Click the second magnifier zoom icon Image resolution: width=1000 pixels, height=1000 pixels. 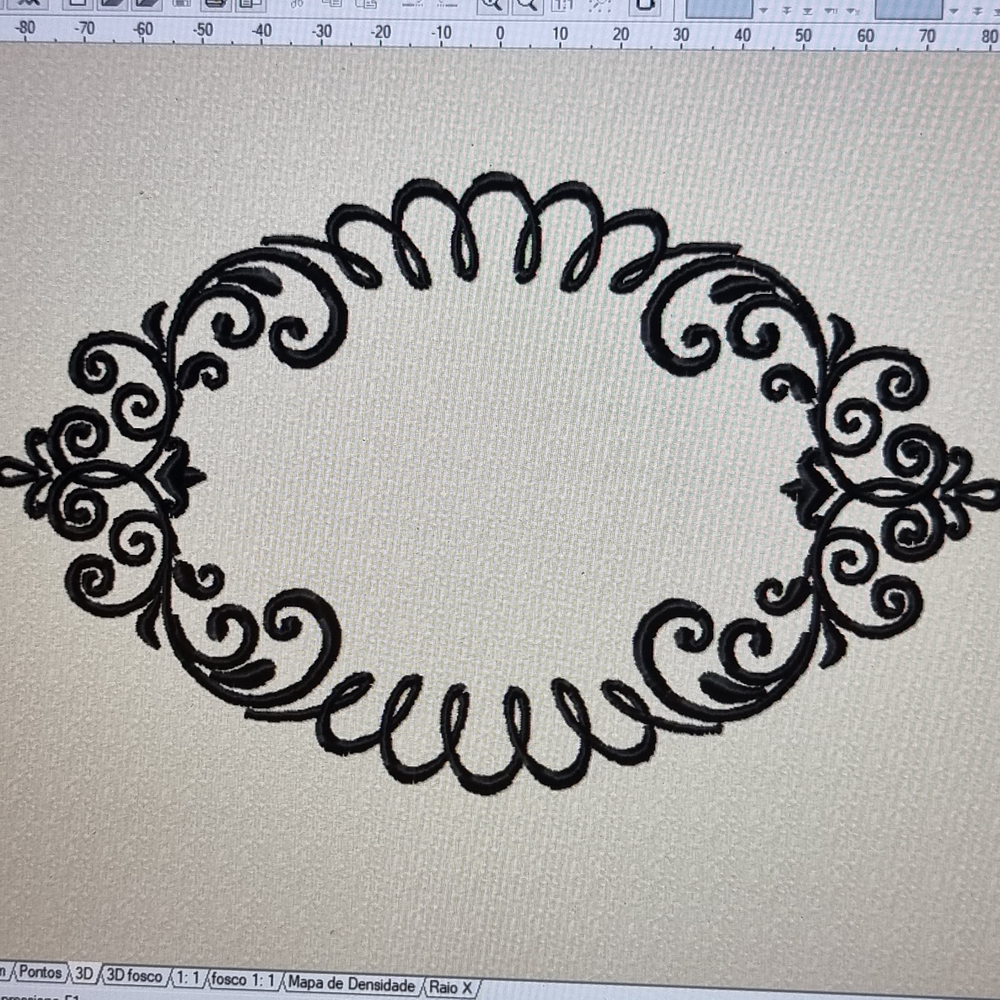526,5
